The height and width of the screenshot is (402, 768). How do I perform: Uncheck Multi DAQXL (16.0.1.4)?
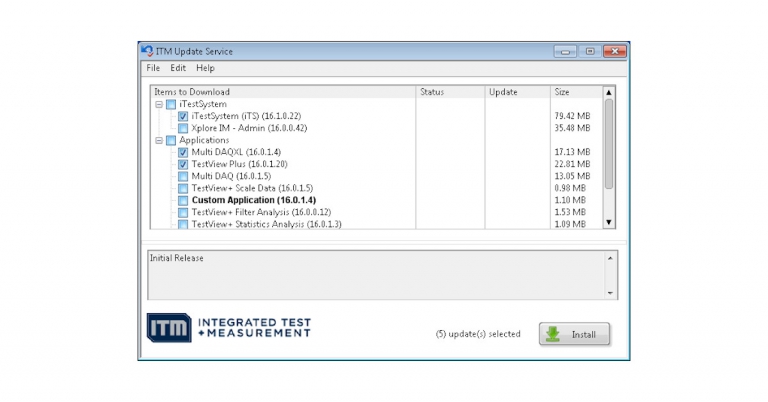click(x=183, y=152)
